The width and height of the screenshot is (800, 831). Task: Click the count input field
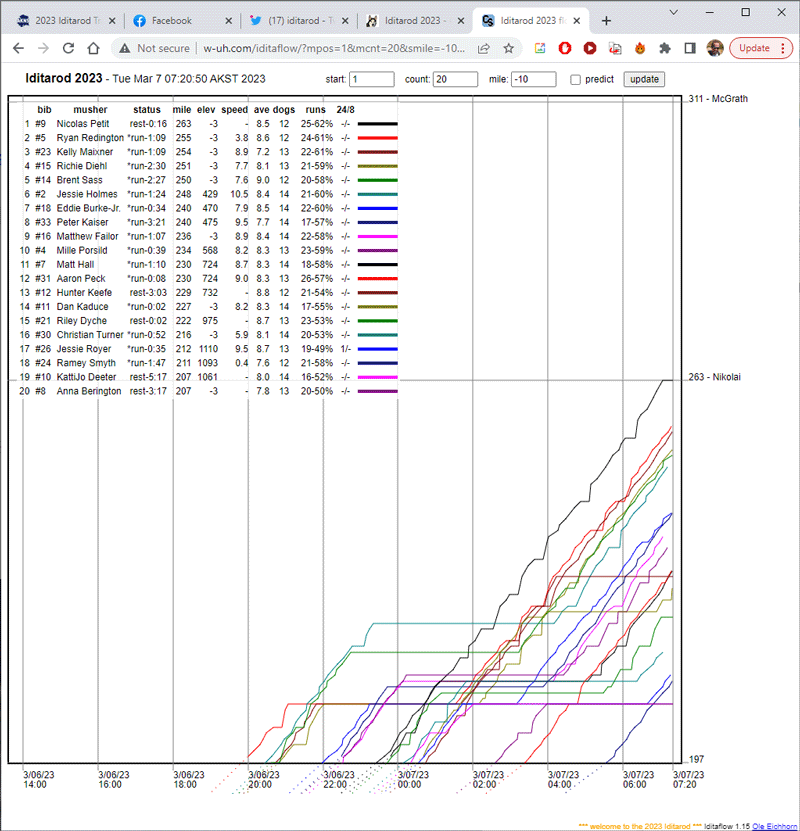tap(455, 79)
